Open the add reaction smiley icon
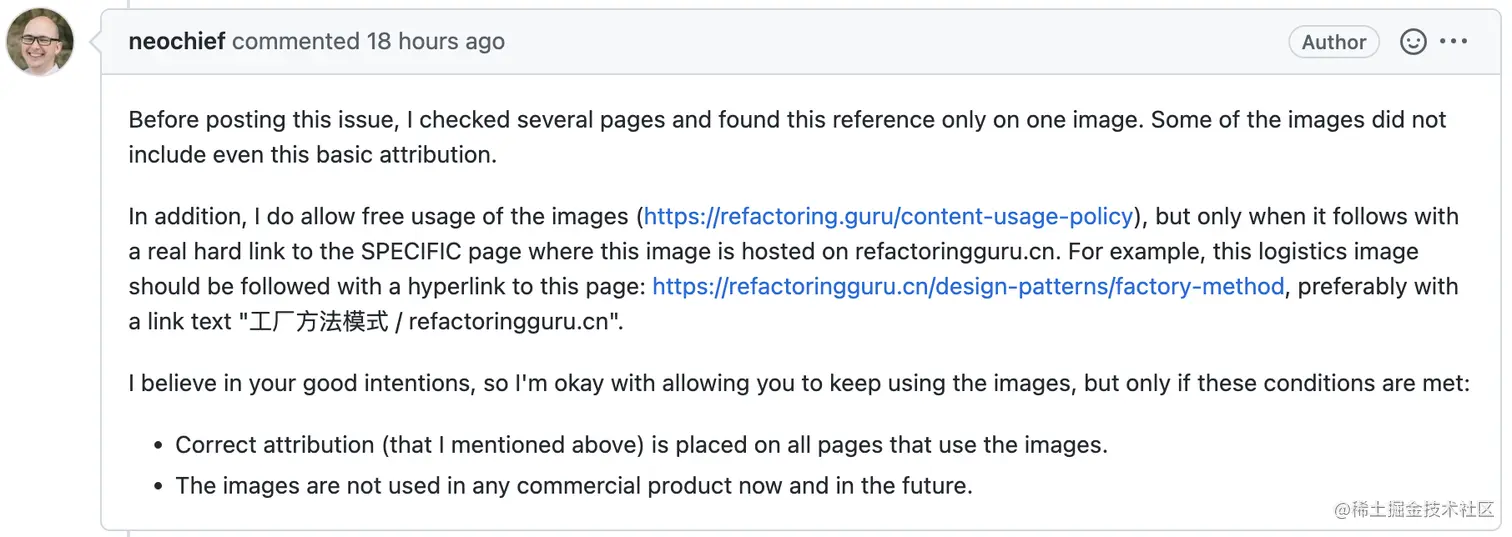Image resolution: width=1512 pixels, height=537 pixels. pos(1413,42)
